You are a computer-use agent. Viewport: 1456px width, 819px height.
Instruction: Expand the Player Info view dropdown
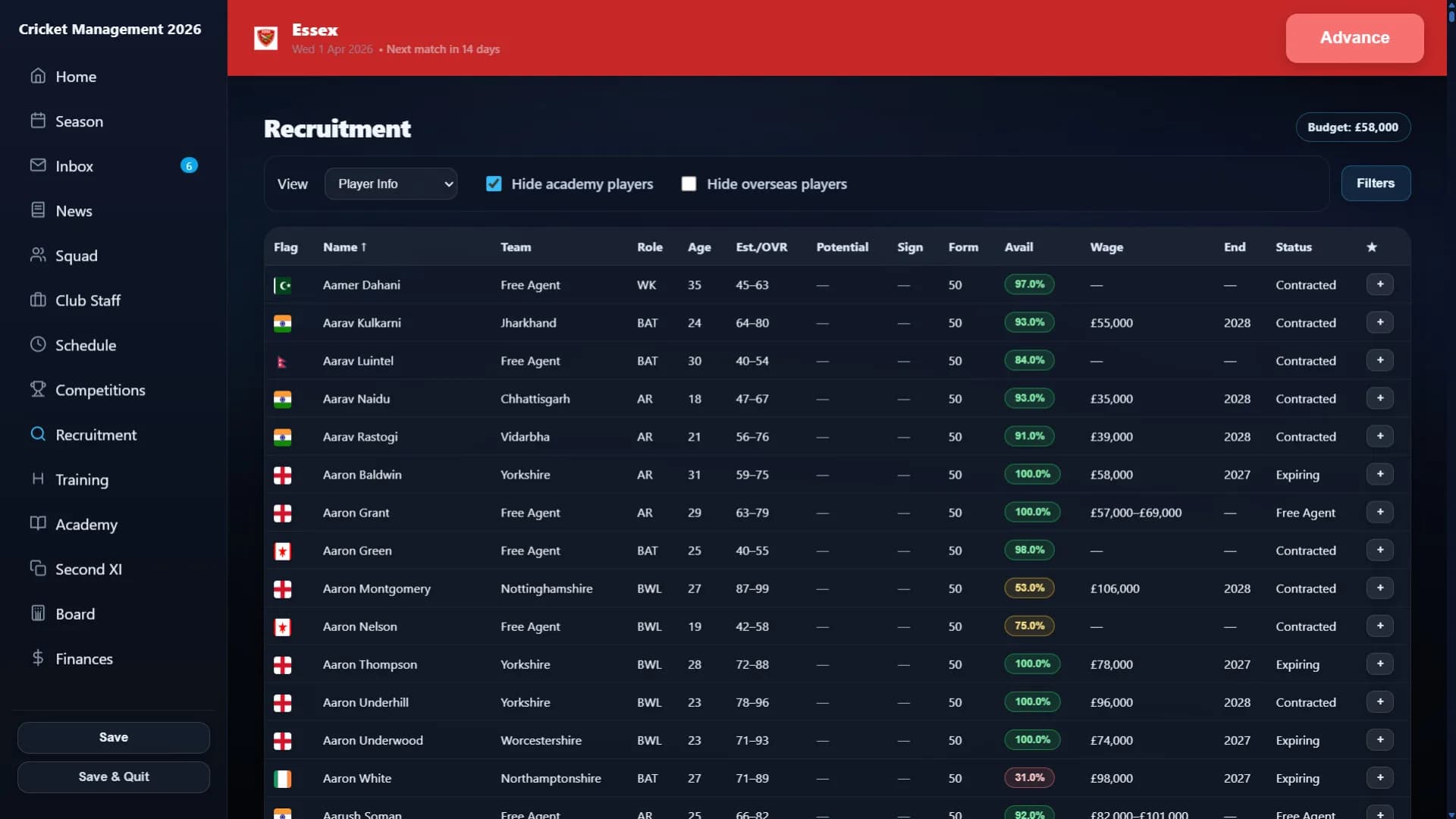pyautogui.click(x=391, y=184)
